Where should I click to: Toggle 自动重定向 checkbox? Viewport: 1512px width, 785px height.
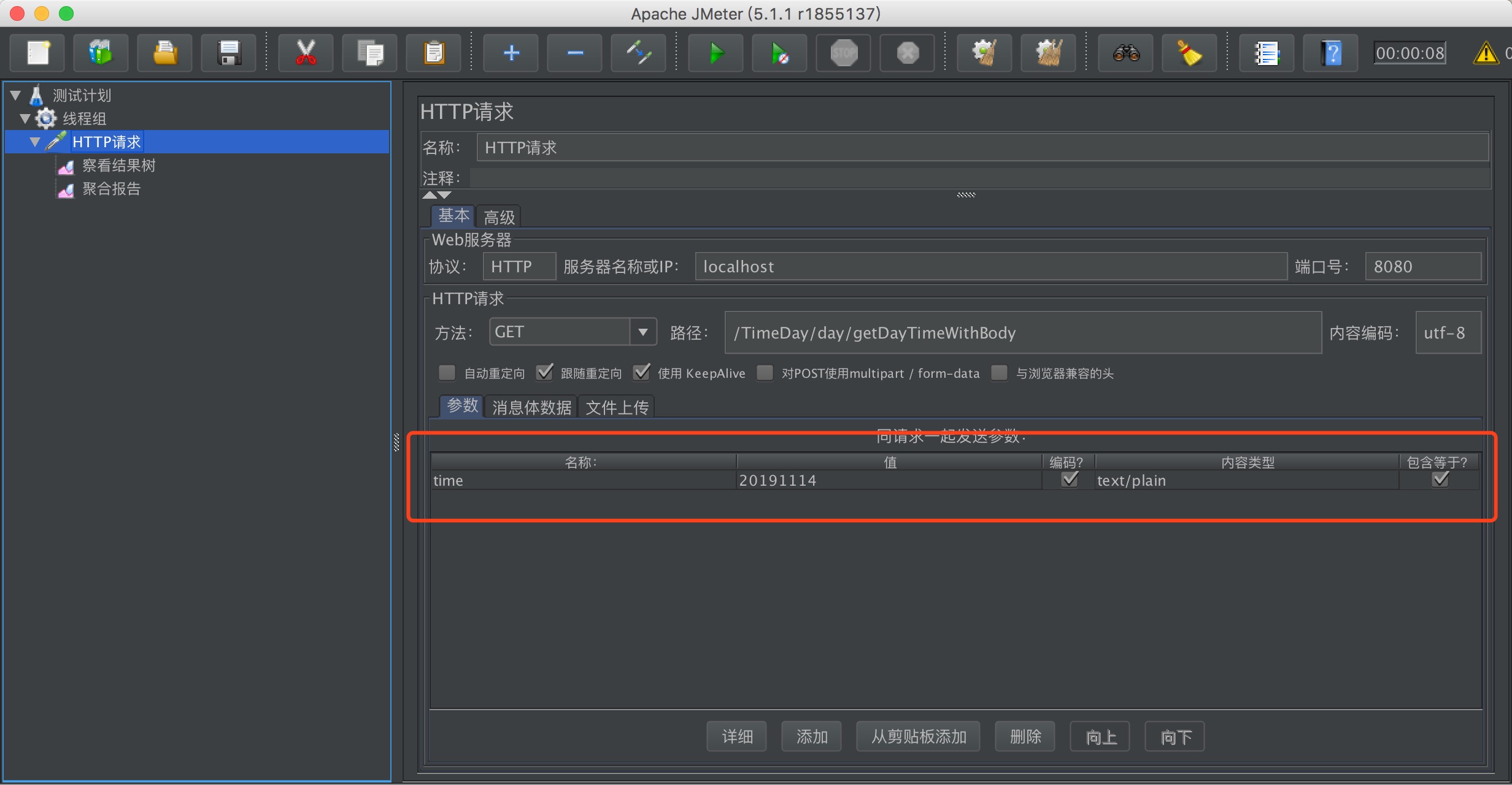pyautogui.click(x=447, y=373)
